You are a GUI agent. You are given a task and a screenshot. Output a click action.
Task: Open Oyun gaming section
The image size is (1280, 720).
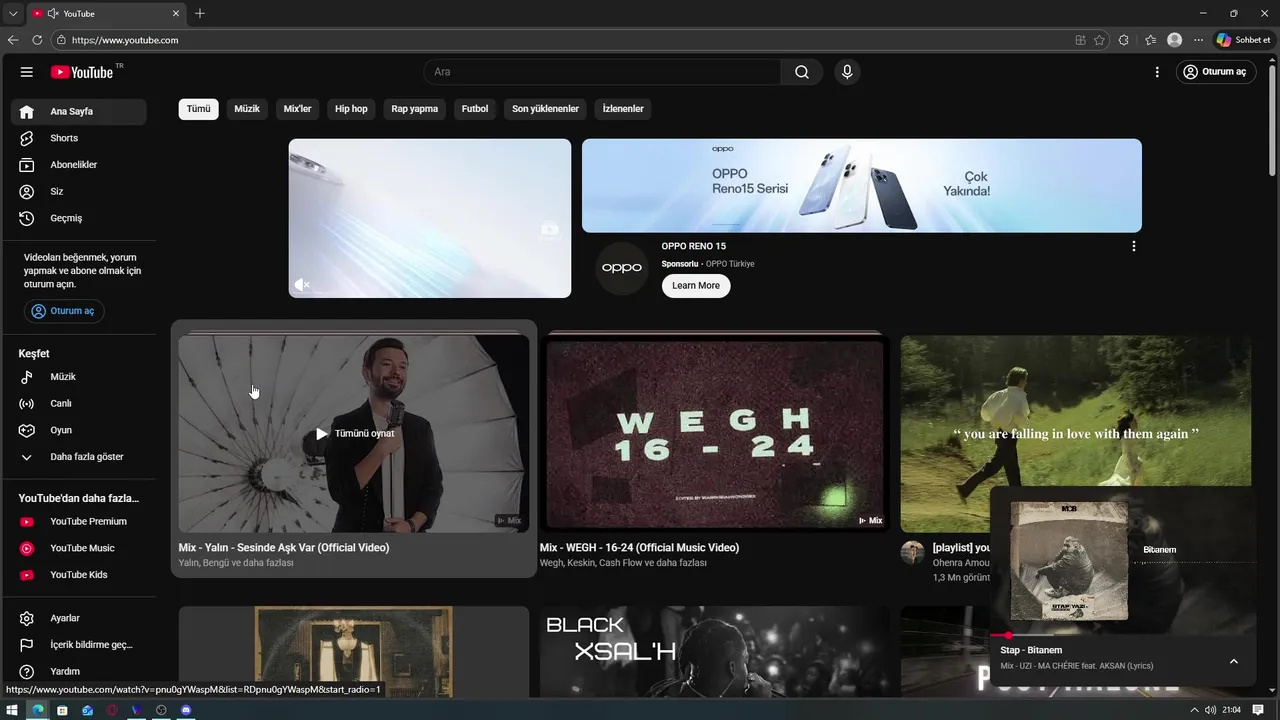[79, 430]
